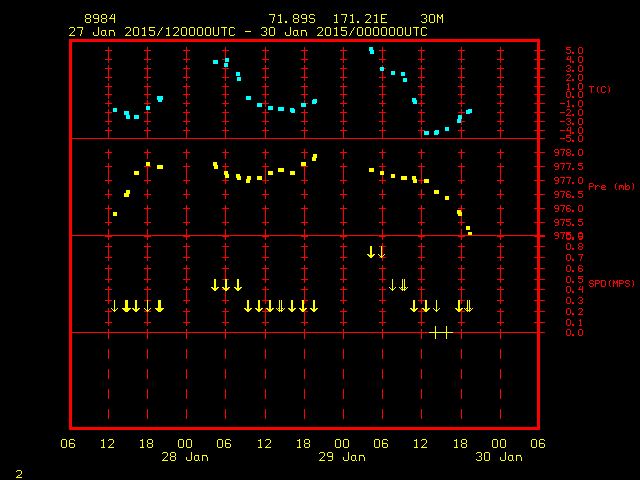Click the highest wind arrow near 0.7
Screen dimensions: 640x480
click(x=371, y=252)
